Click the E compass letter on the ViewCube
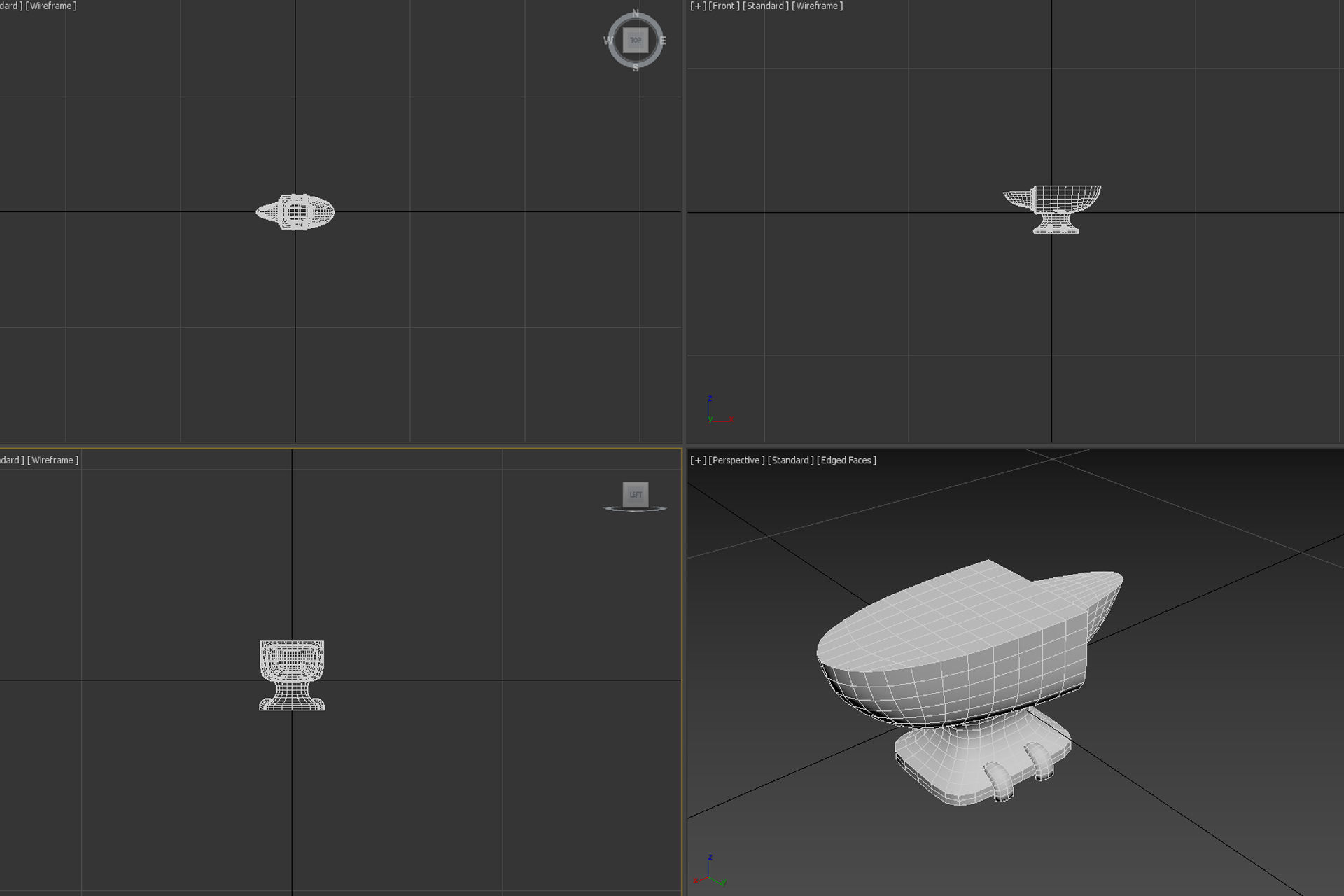1344x896 pixels. [662, 41]
